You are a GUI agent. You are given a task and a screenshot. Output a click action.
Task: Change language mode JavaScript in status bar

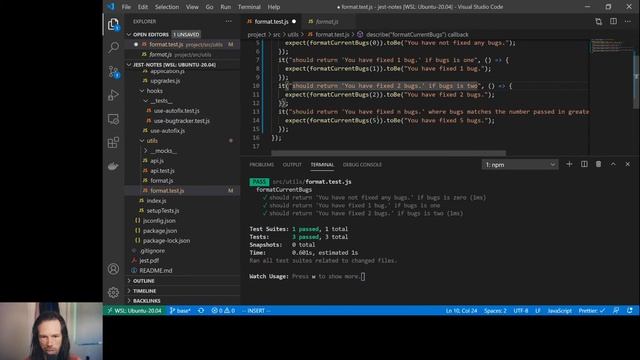[559, 311]
